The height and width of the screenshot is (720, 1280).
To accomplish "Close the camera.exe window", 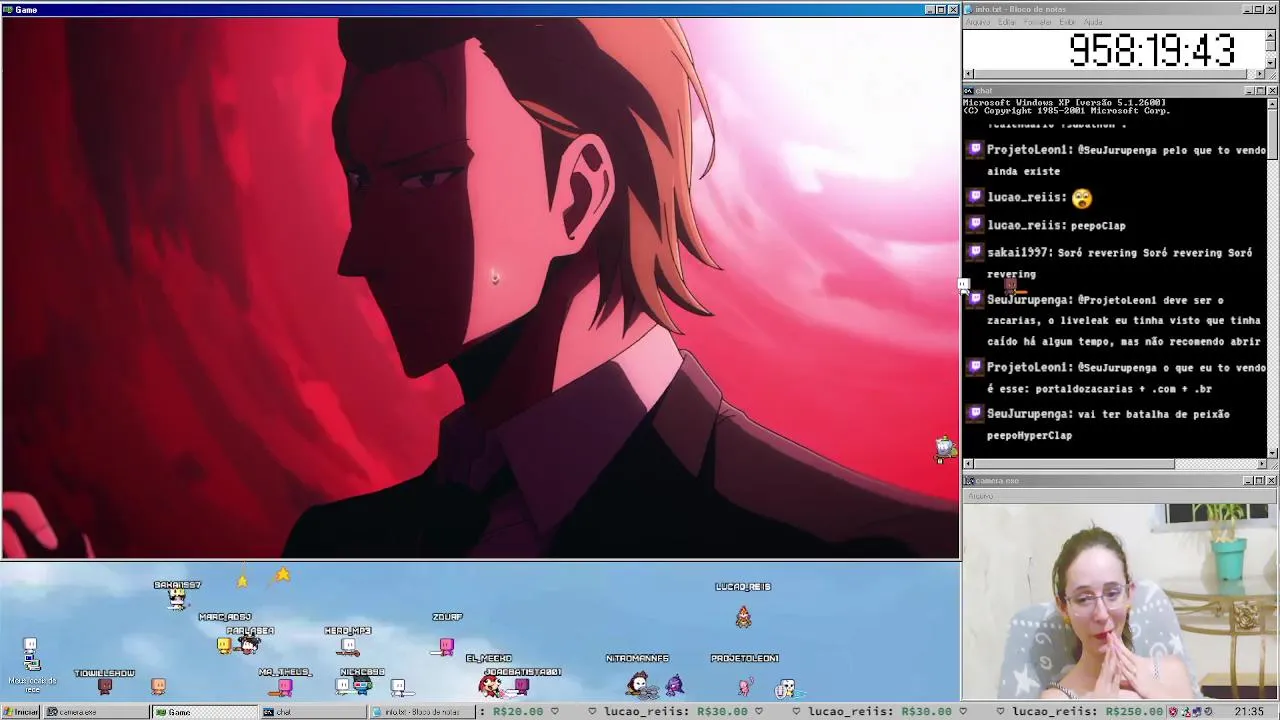I will coord(1271,481).
